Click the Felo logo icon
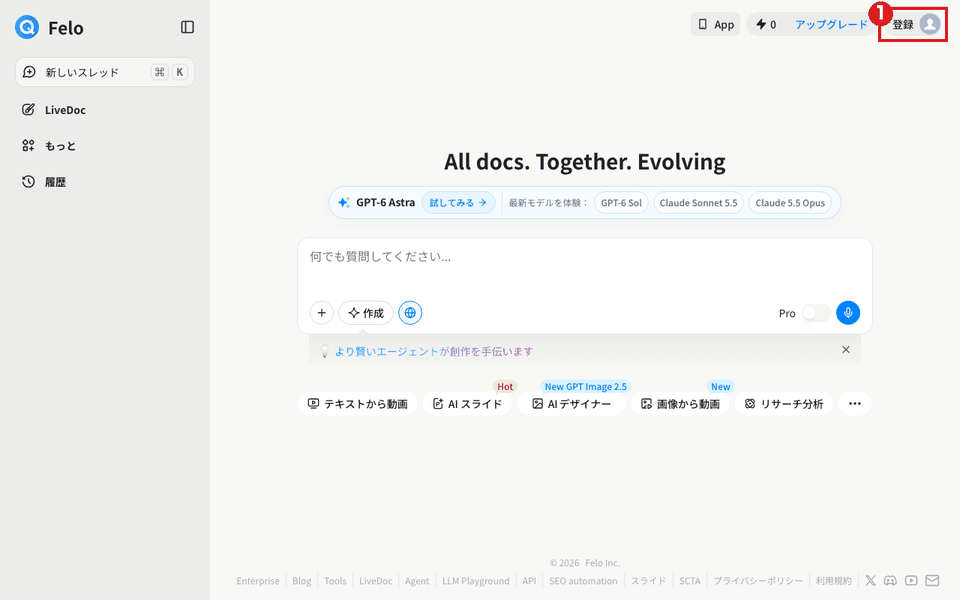Image resolution: width=960 pixels, height=600 pixels. click(27, 27)
